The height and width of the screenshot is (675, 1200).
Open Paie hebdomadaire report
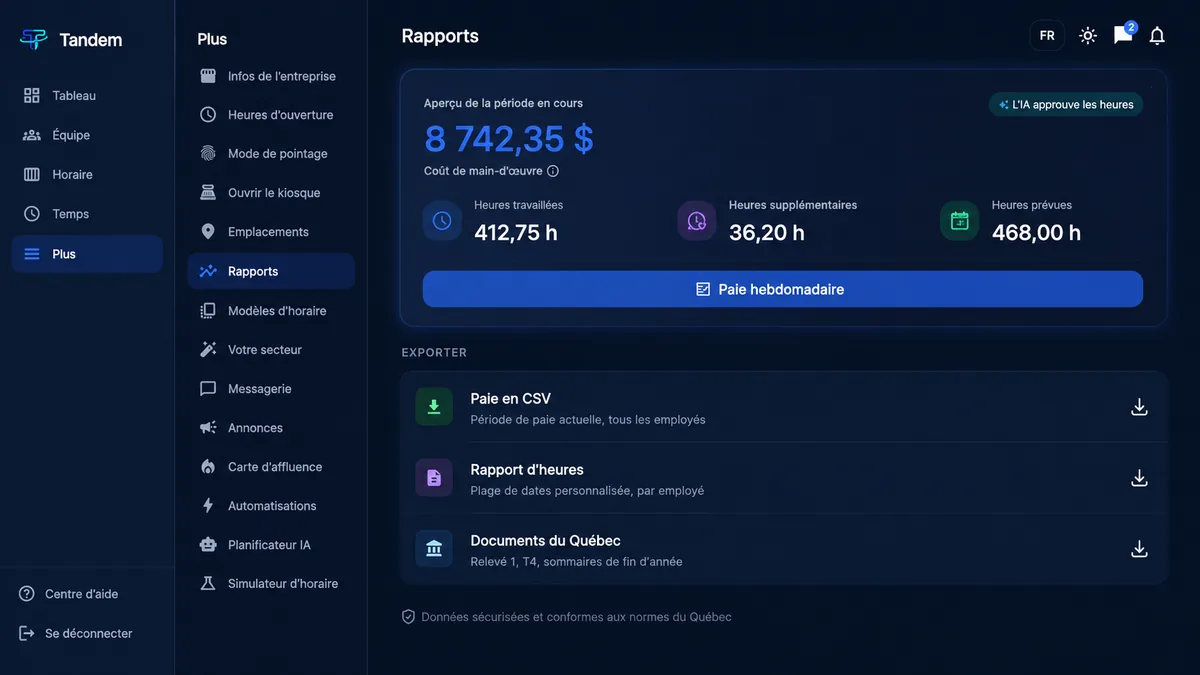783,289
